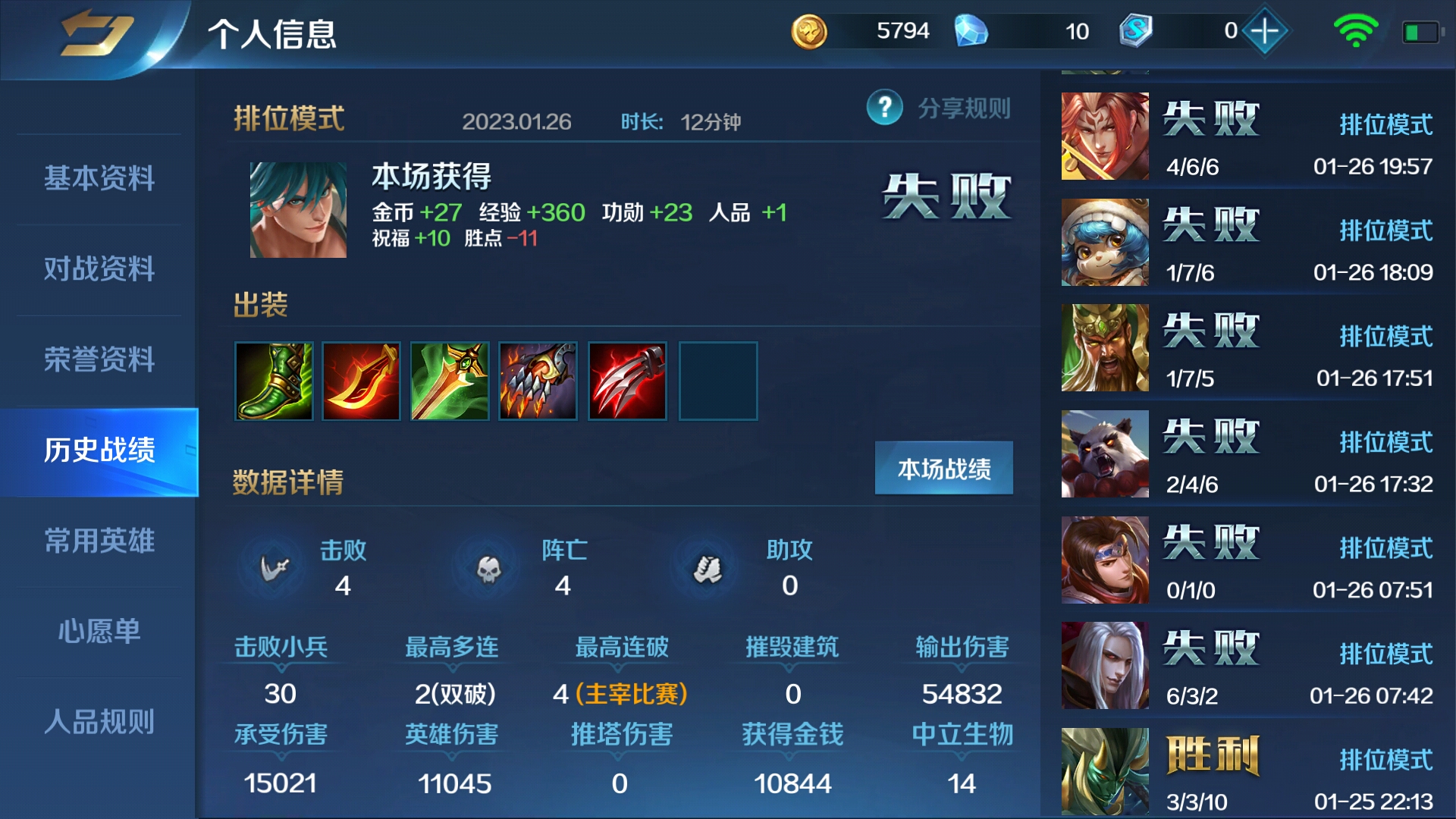Image resolution: width=1456 pixels, height=819 pixels.
Task: Select the empty sixth equipment slot
Action: click(x=718, y=381)
